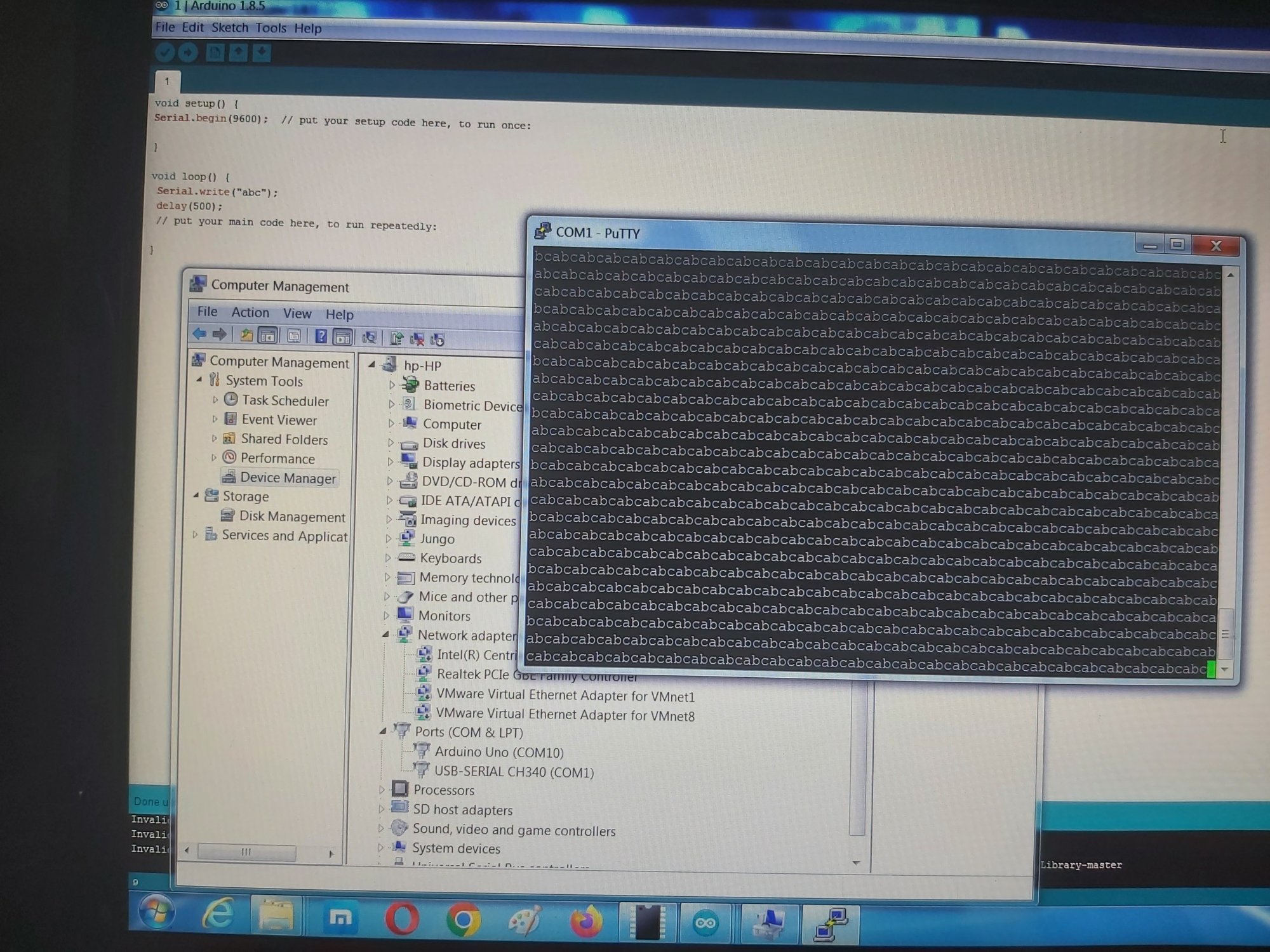Open the File menu in Arduino IDE

pyautogui.click(x=165, y=27)
